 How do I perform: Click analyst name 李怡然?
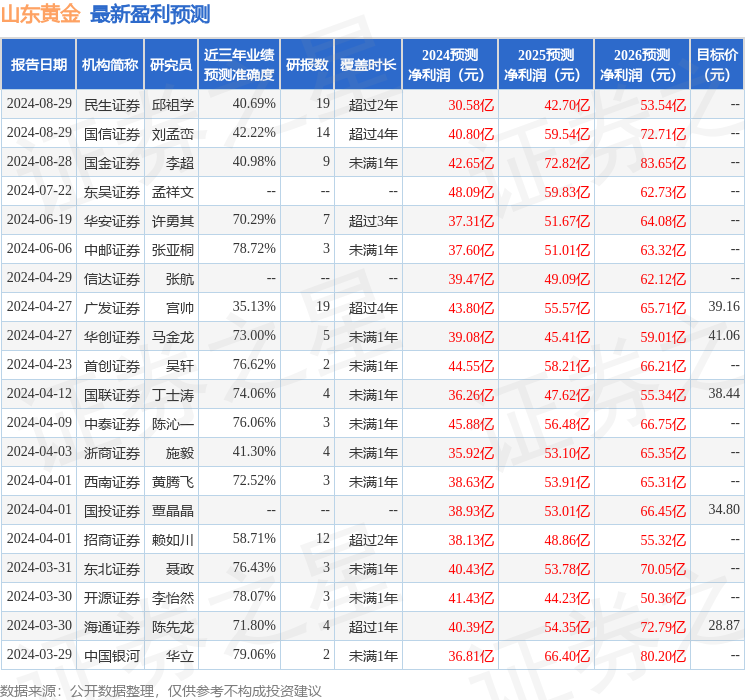pyautogui.click(x=173, y=598)
